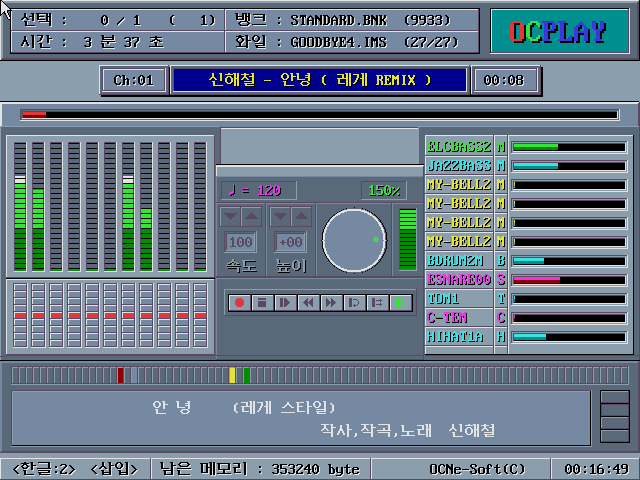Decrease tempo with the 속도 down arrow

(230, 216)
